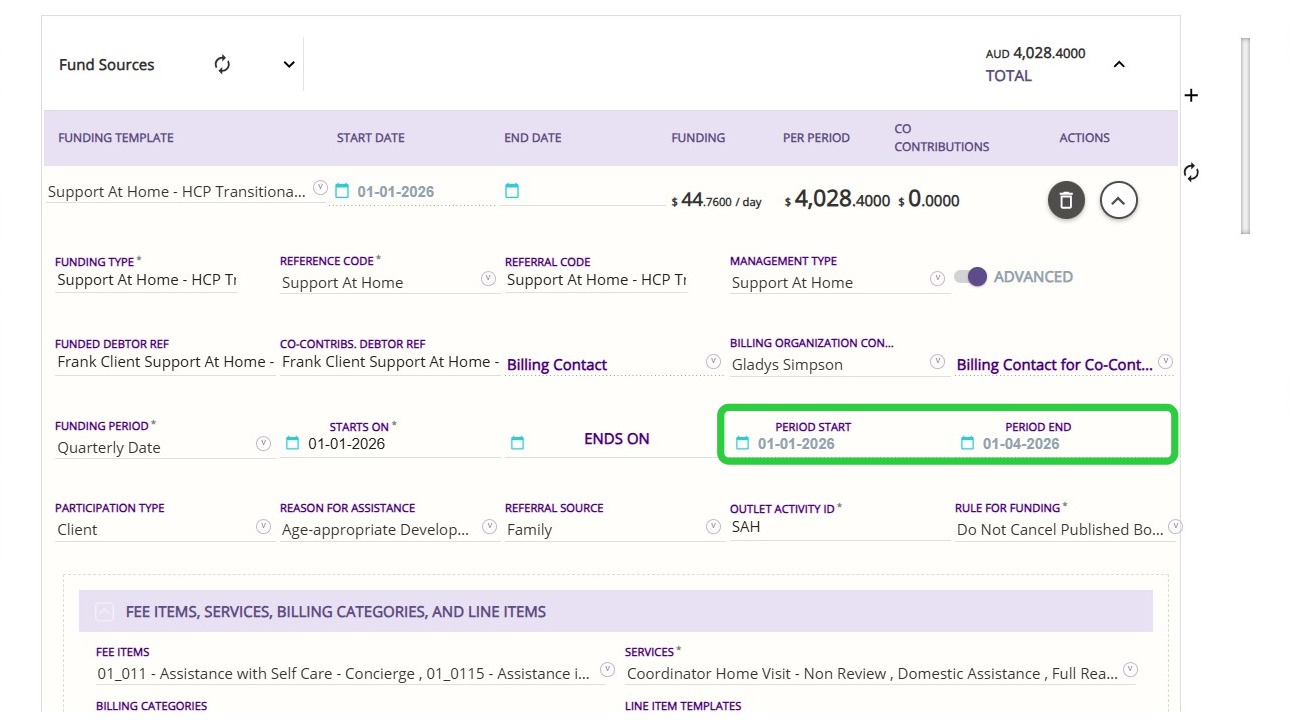Open the Fund Sources dropdown arrow

click(289, 65)
